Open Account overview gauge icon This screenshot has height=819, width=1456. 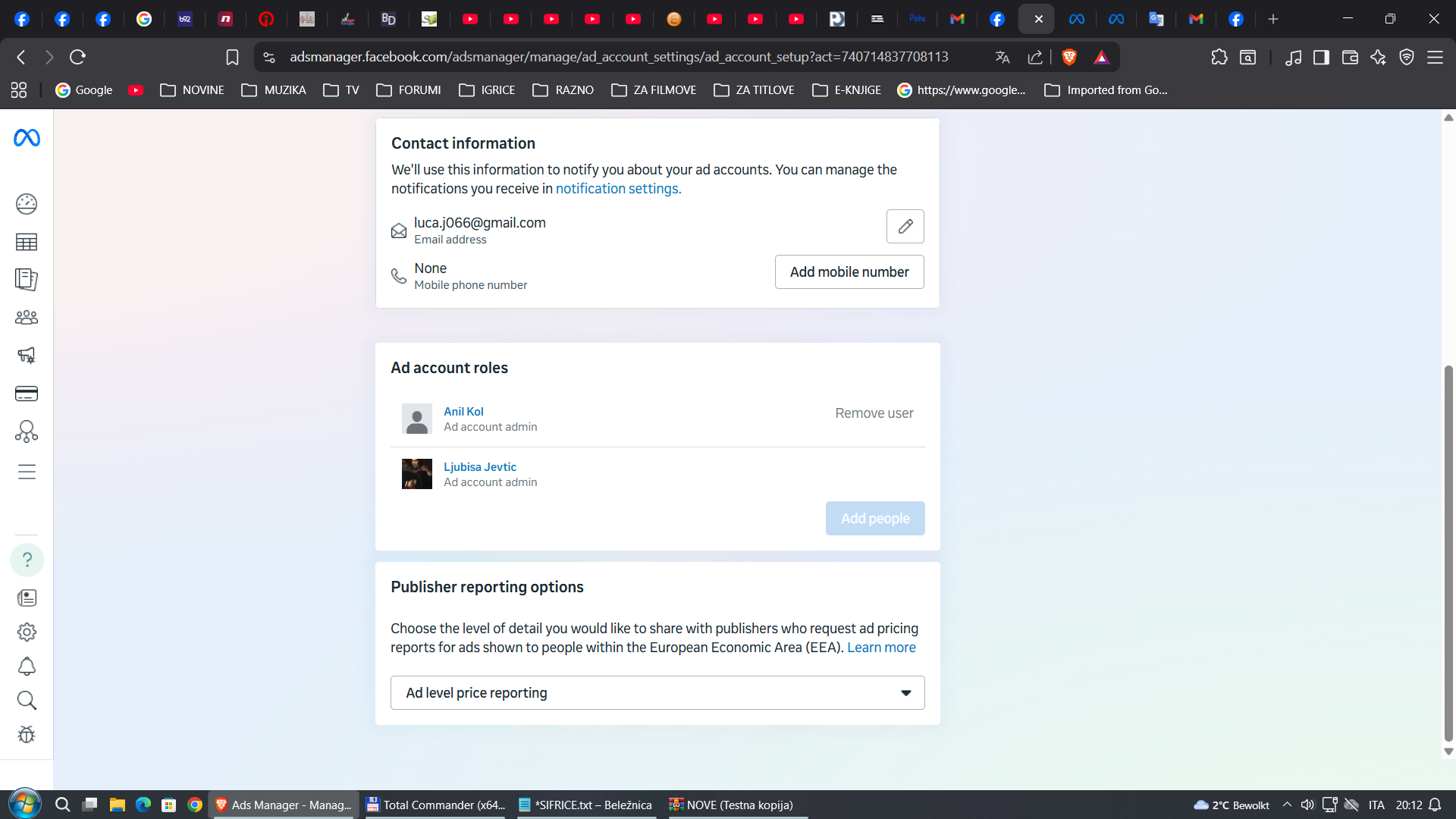click(x=27, y=204)
